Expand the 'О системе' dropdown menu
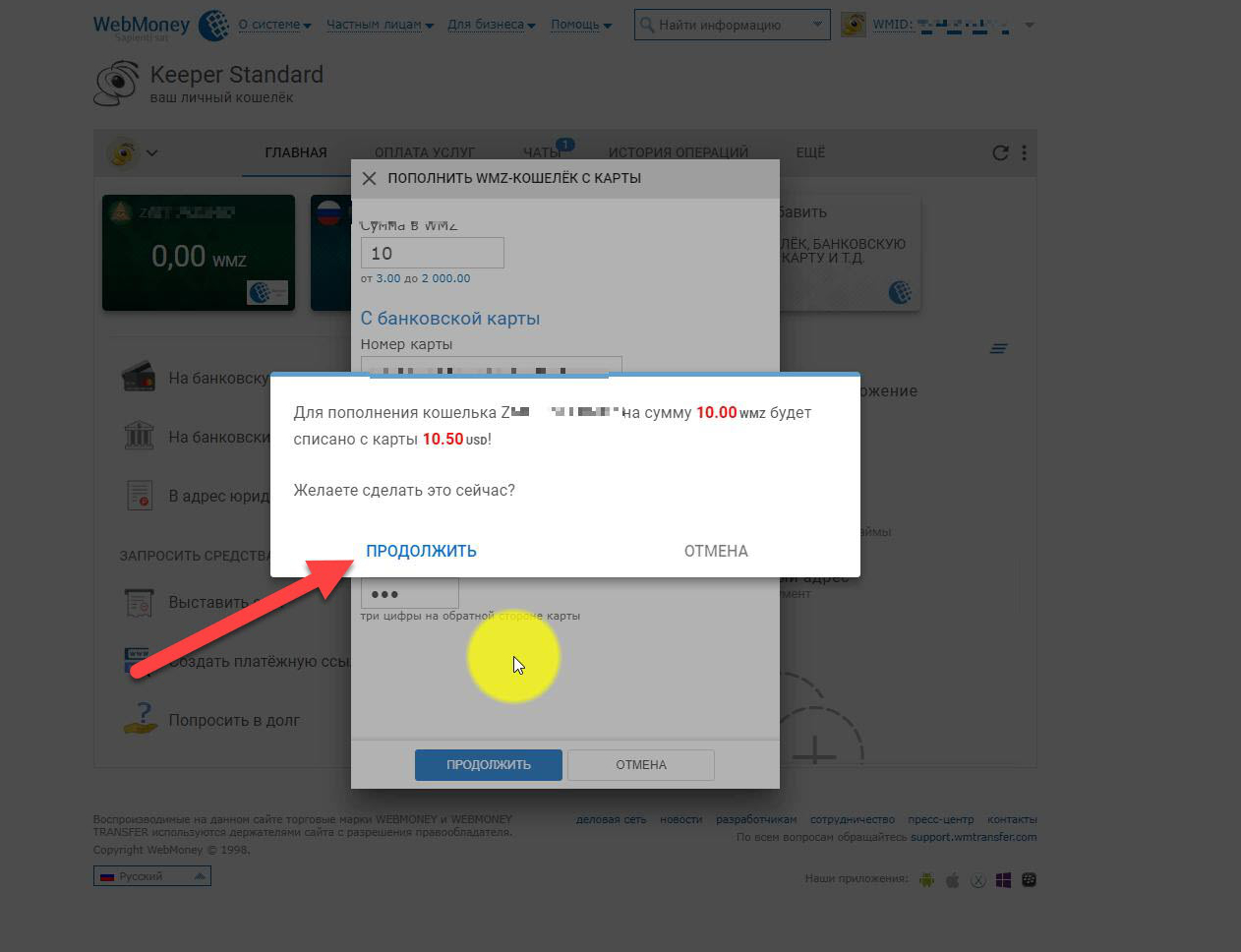 click(274, 25)
